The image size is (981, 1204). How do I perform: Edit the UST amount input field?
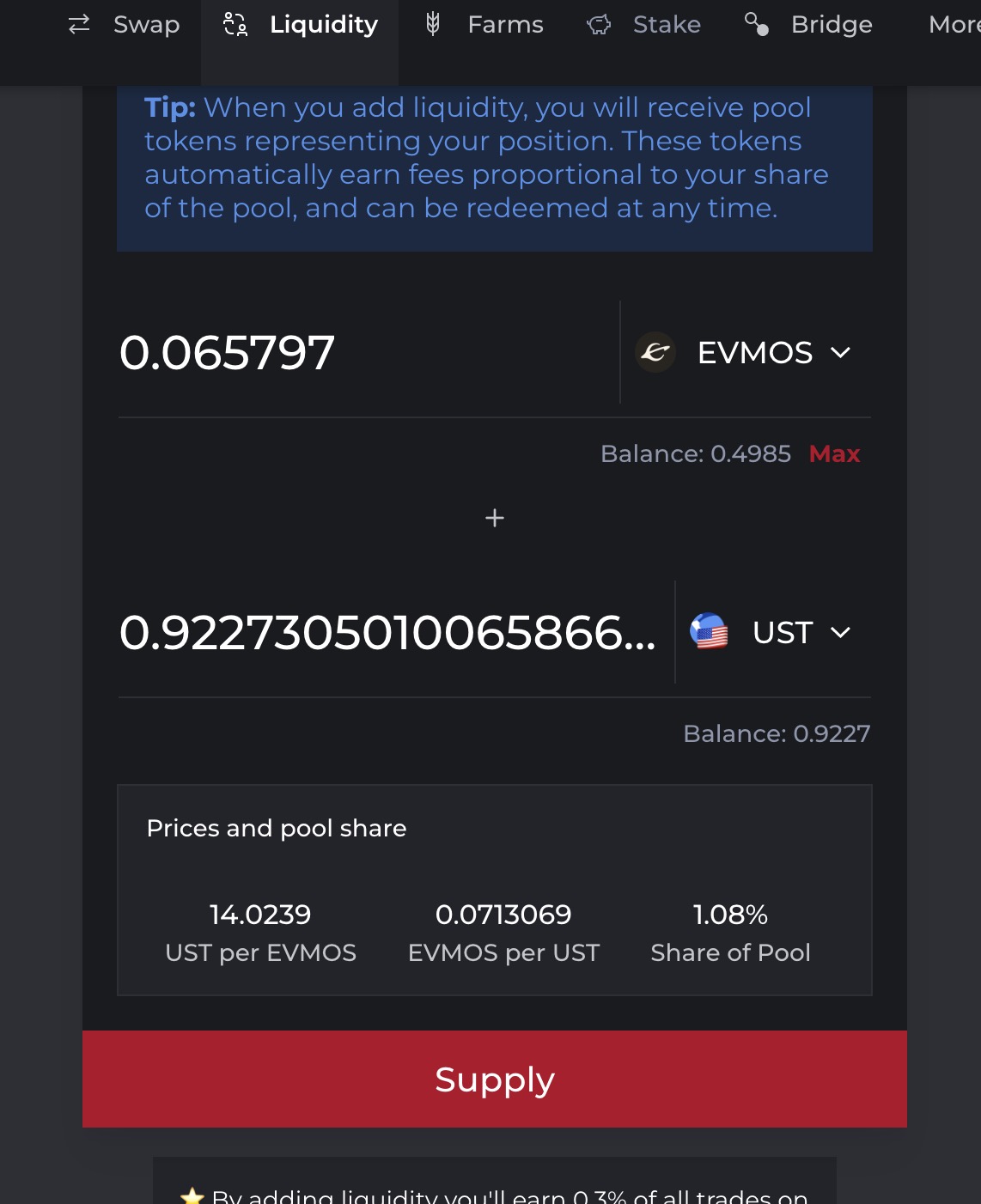pos(387,633)
